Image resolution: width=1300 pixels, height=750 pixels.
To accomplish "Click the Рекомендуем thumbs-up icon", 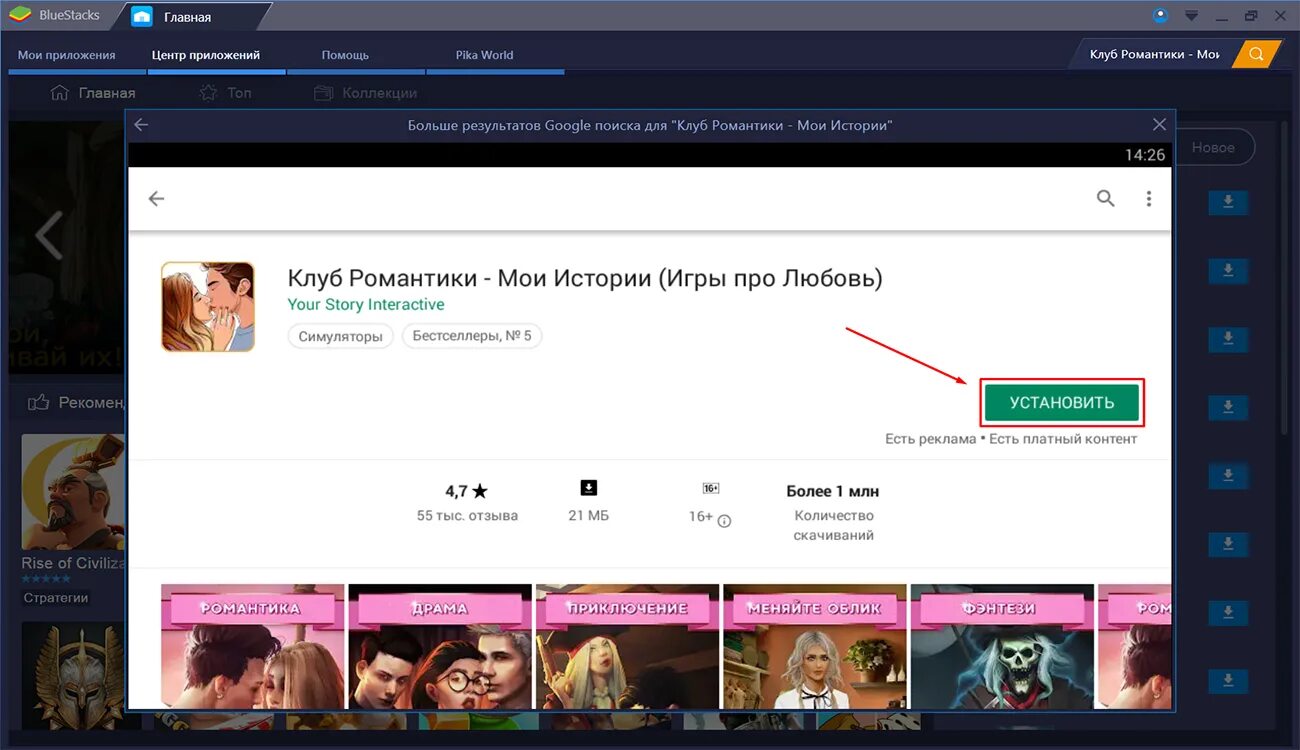I will coord(39,402).
